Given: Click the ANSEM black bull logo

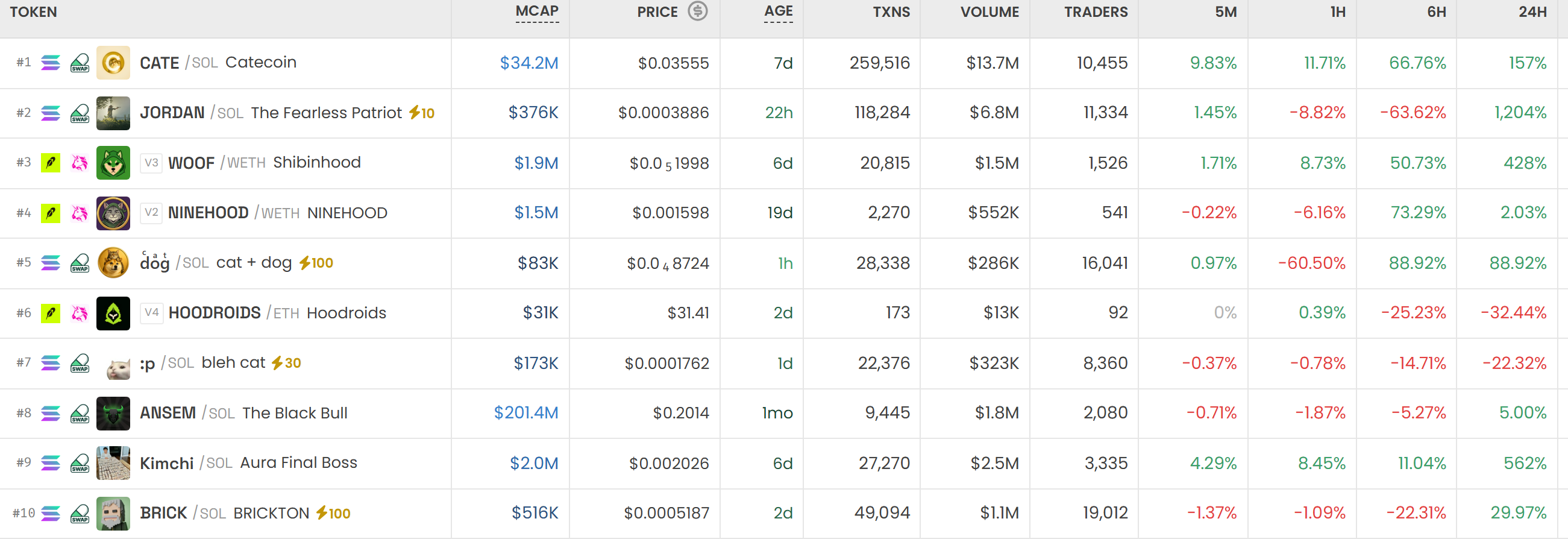Looking at the screenshot, I should (113, 413).
